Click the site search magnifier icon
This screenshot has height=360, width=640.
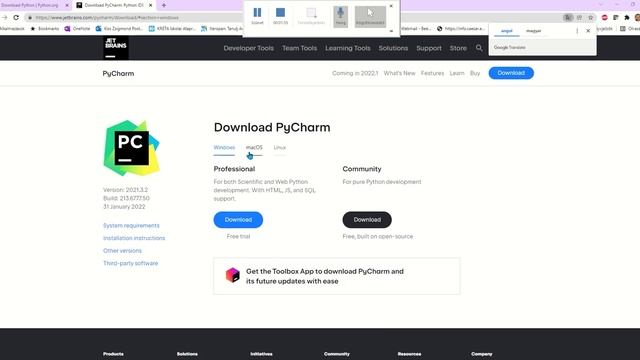tap(479, 48)
